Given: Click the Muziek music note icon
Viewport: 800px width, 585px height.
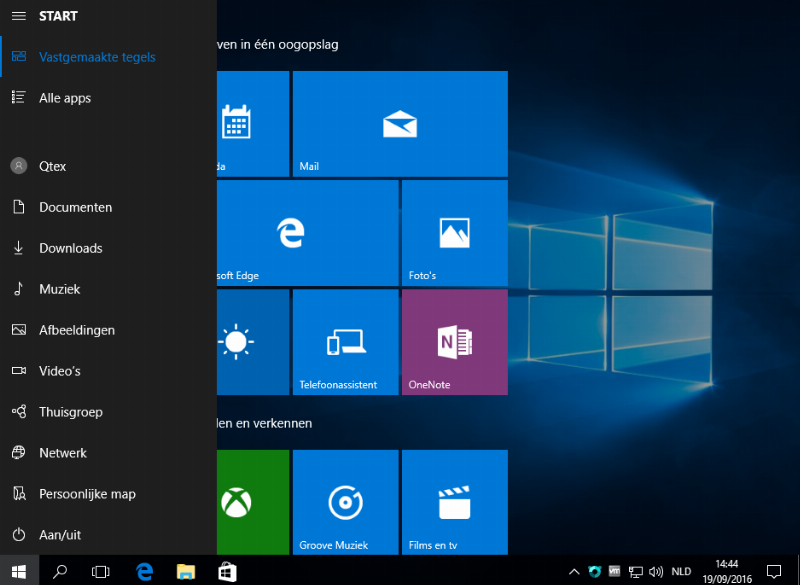Looking at the screenshot, I should tap(18, 289).
